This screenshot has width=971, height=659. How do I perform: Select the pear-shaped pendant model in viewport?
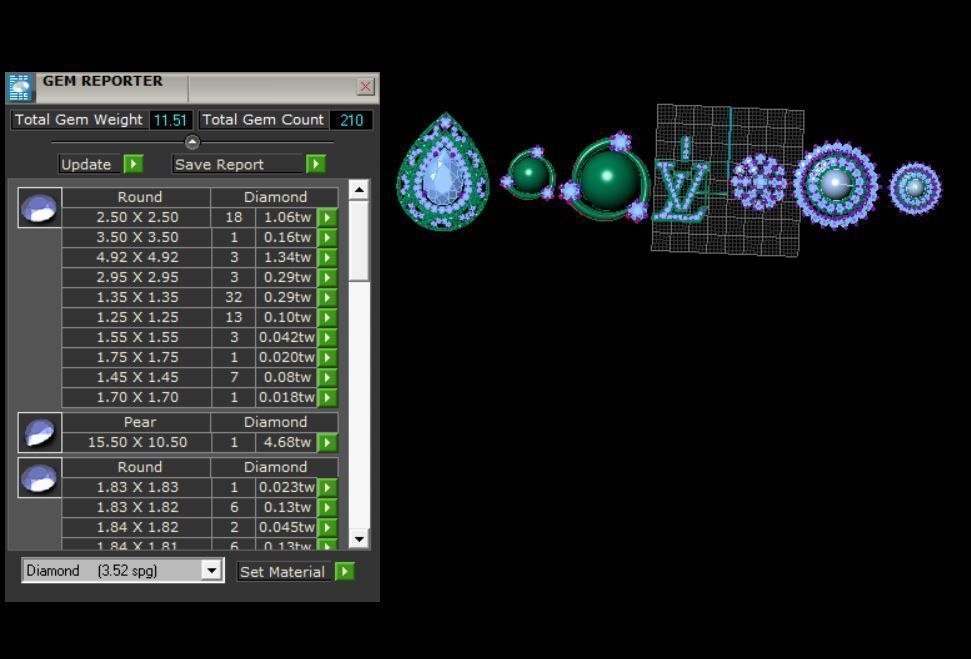443,172
